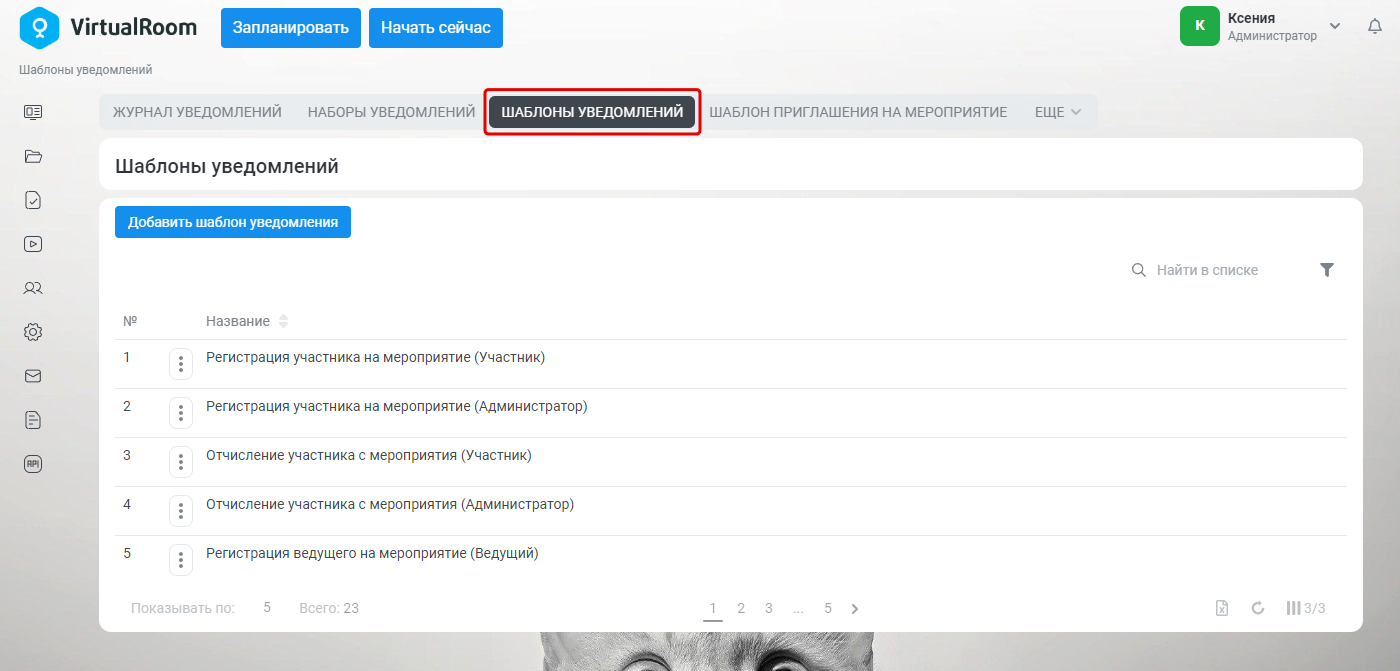Open actions menu for row 4
1400x671 pixels.
point(181,511)
